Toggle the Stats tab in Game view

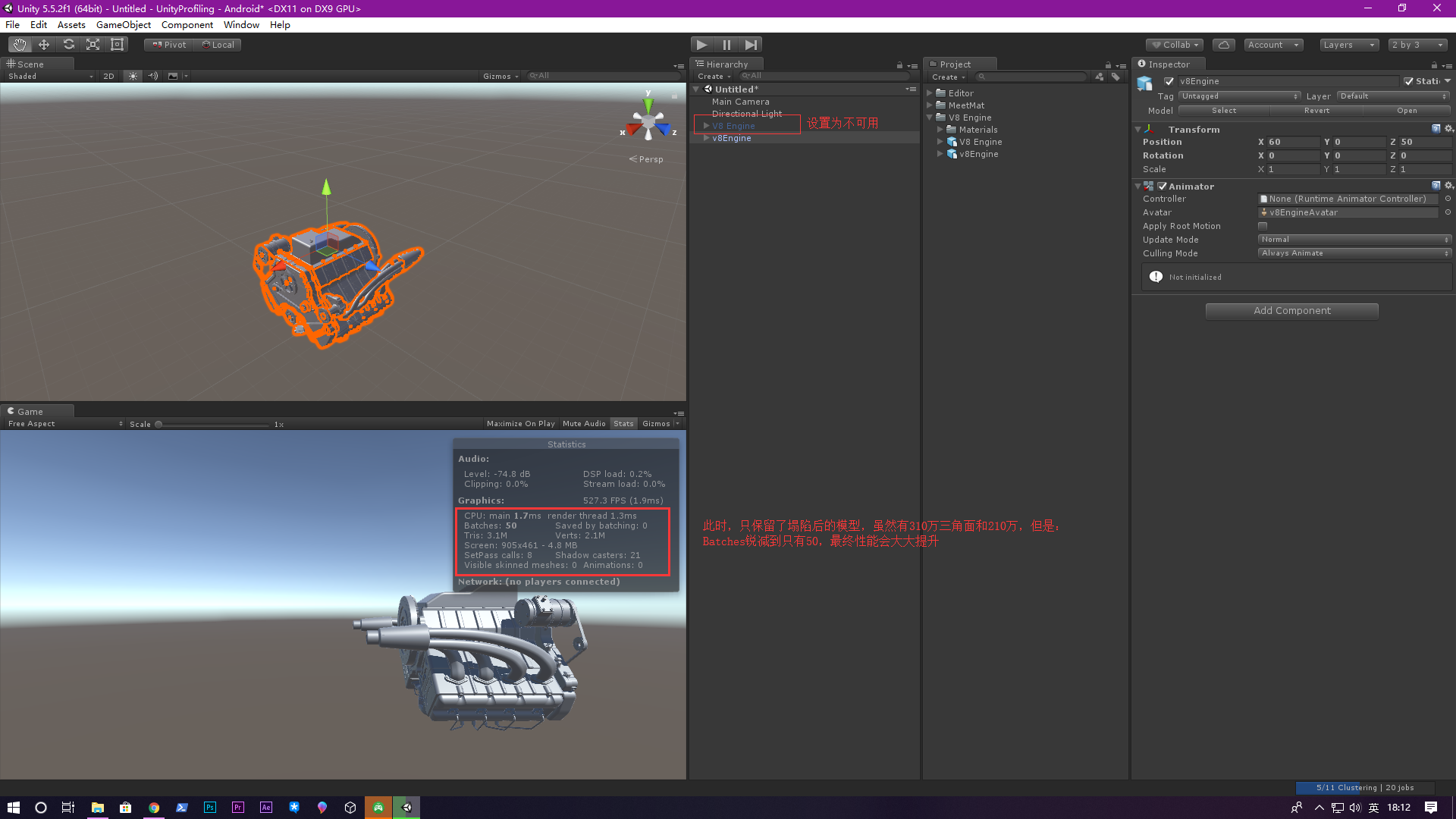coord(623,424)
